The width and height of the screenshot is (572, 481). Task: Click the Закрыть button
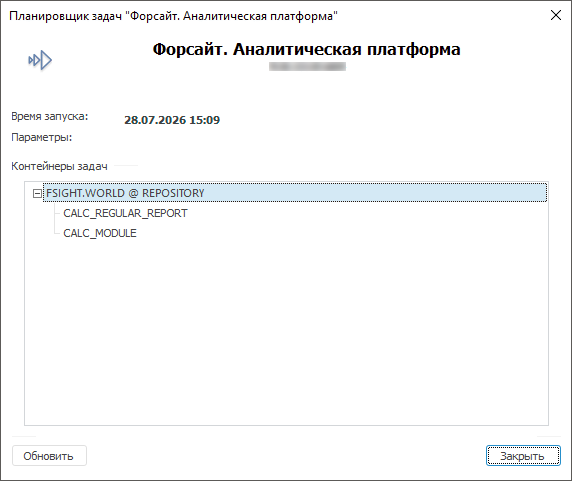[x=523, y=455]
